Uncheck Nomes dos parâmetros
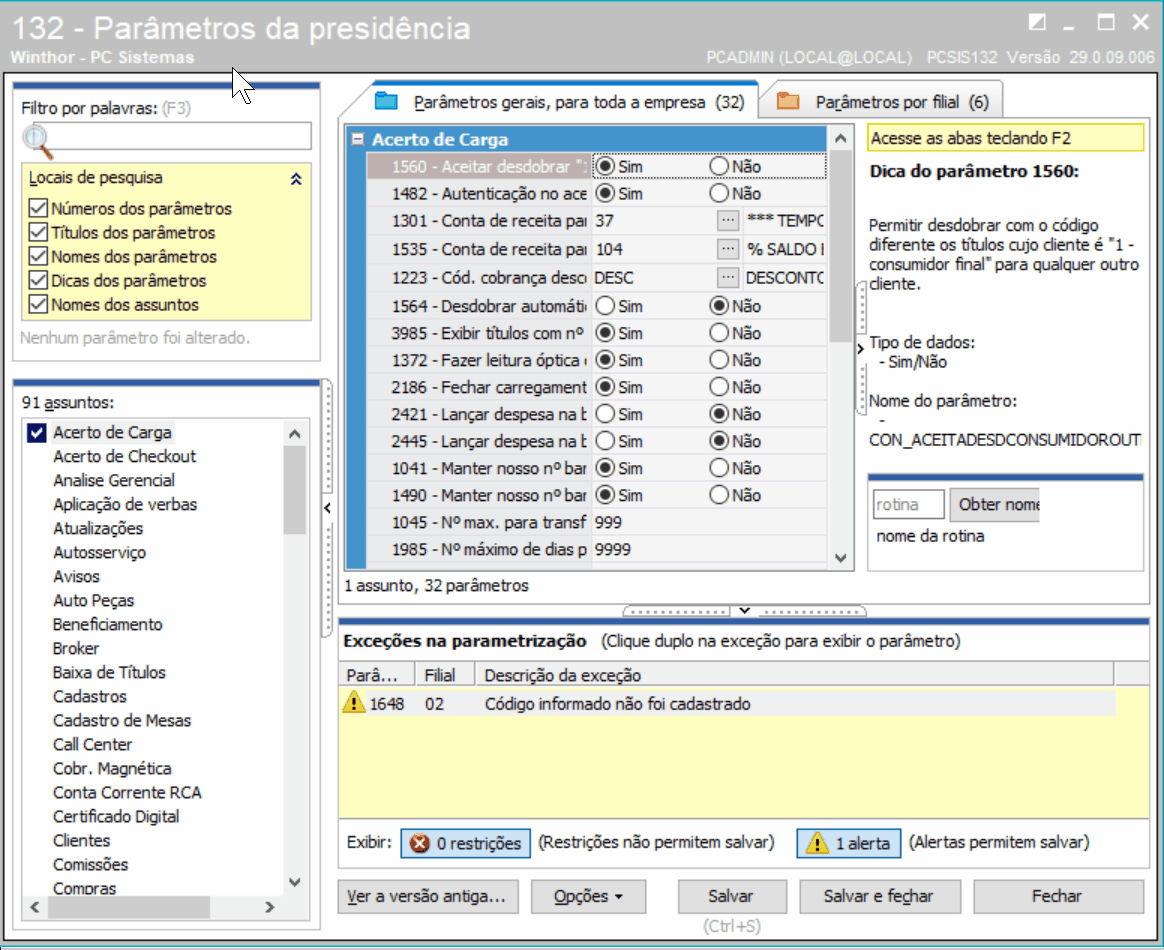This screenshot has width=1164, height=950. point(38,257)
